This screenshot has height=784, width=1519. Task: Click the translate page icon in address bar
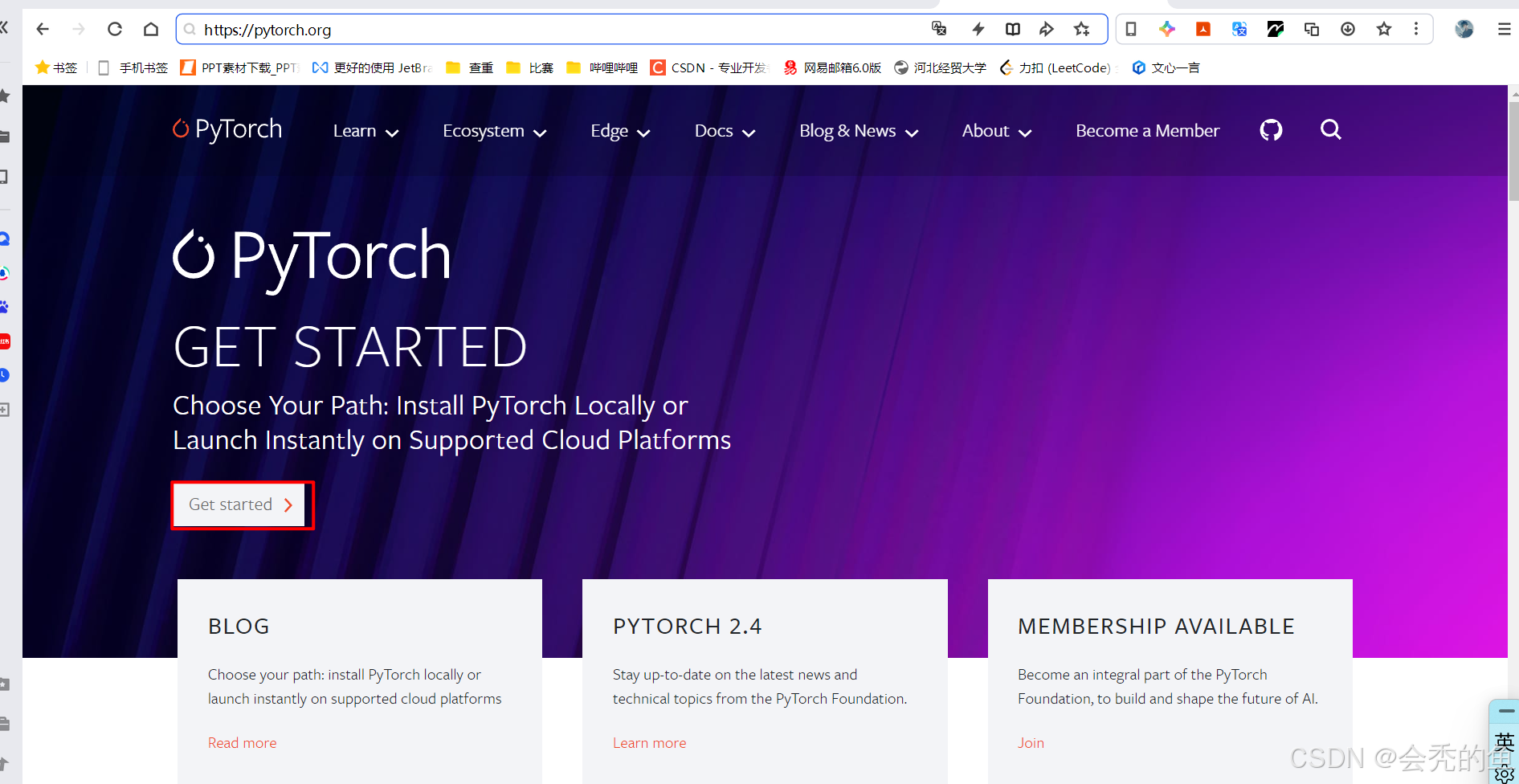coord(939,29)
